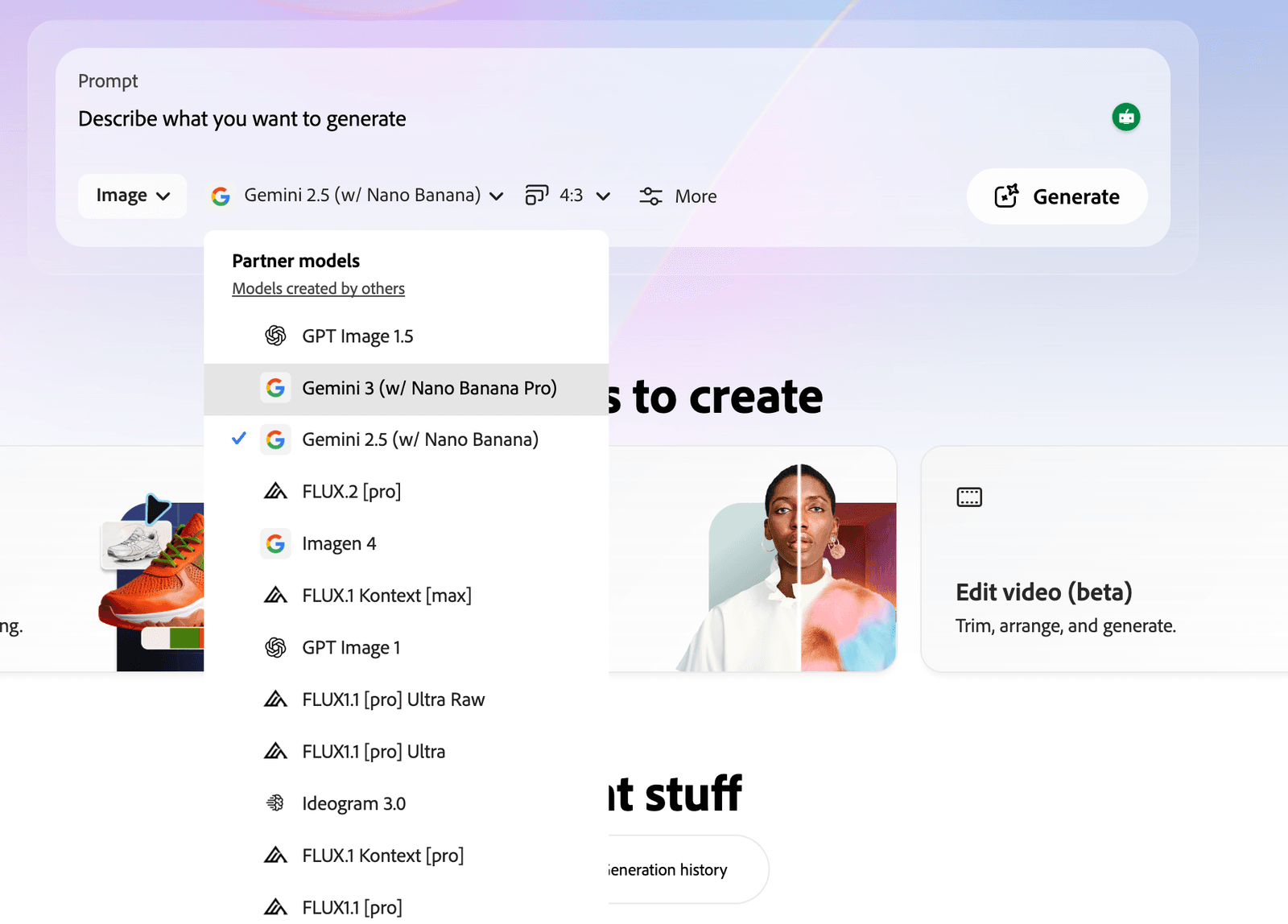
Task: Open the Image type dropdown
Action: tap(132, 196)
